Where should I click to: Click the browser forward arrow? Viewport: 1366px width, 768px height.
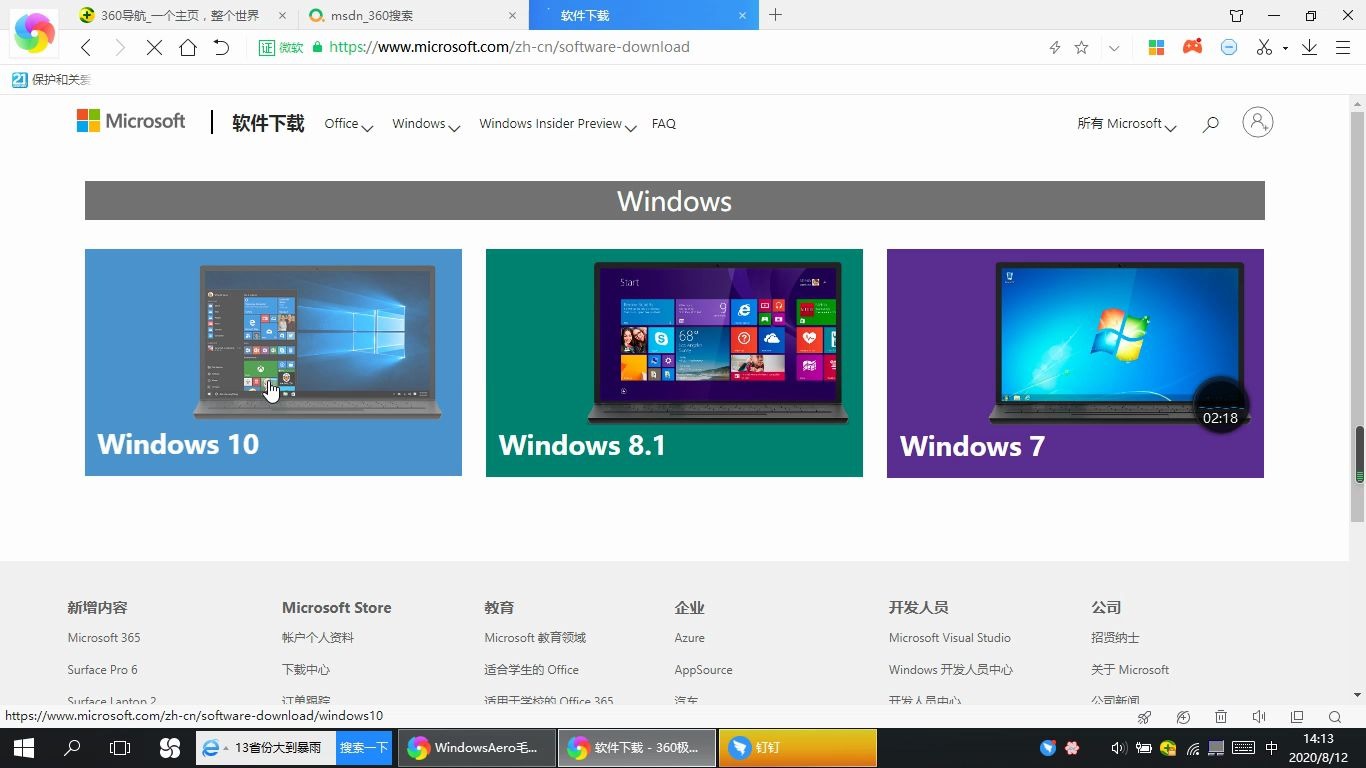tap(120, 47)
